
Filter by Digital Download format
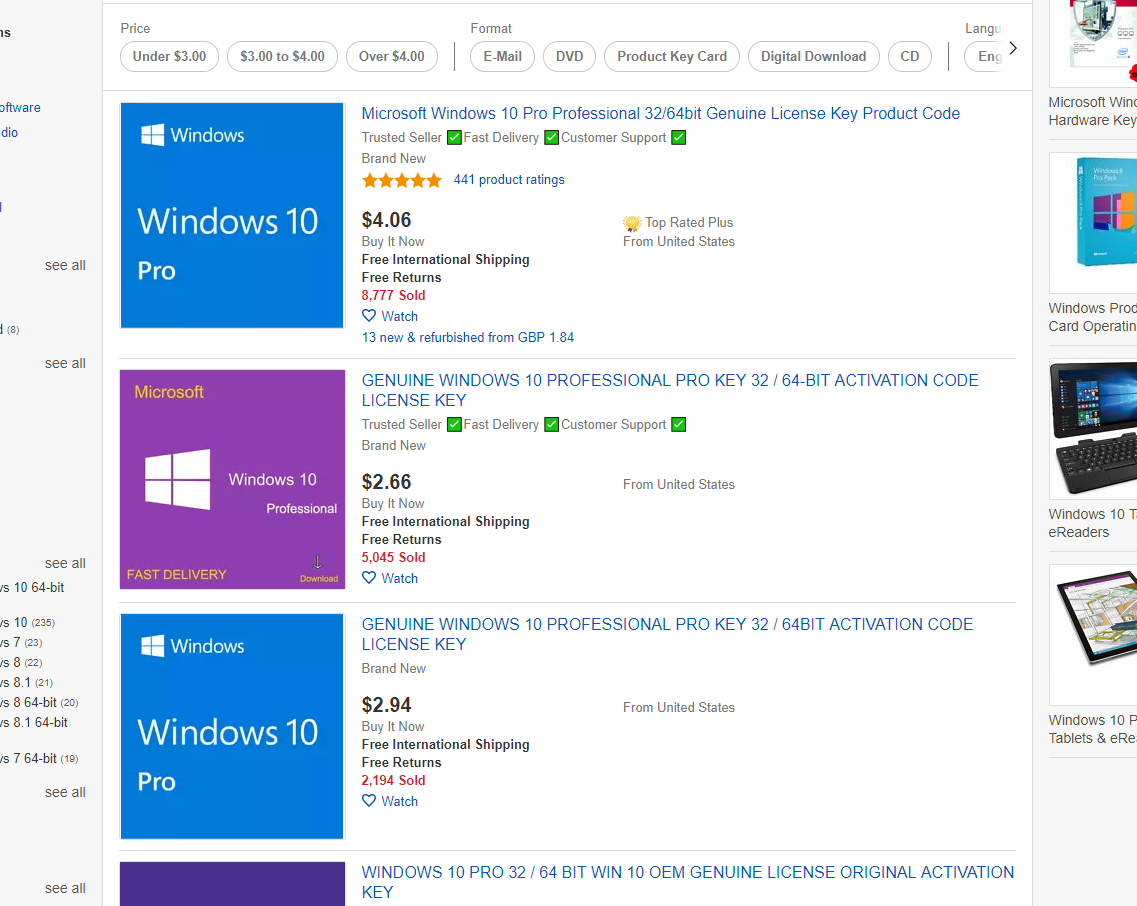(x=813, y=57)
